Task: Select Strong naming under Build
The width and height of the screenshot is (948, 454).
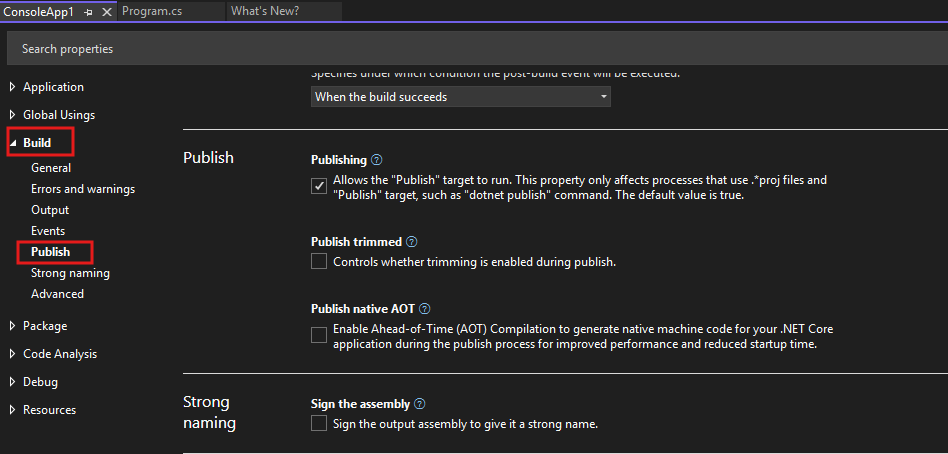Action: click(70, 273)
